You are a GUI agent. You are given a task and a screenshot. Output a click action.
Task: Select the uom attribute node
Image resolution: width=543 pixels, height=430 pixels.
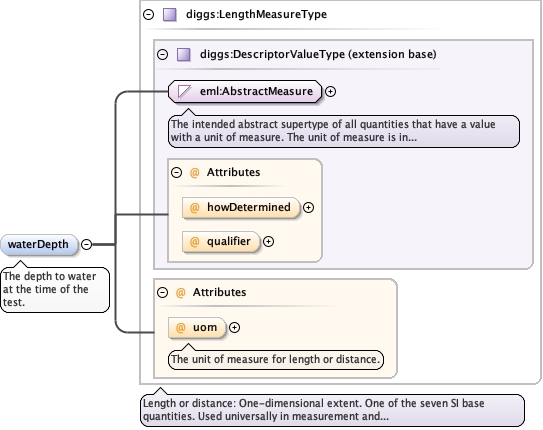coord(197,328)
